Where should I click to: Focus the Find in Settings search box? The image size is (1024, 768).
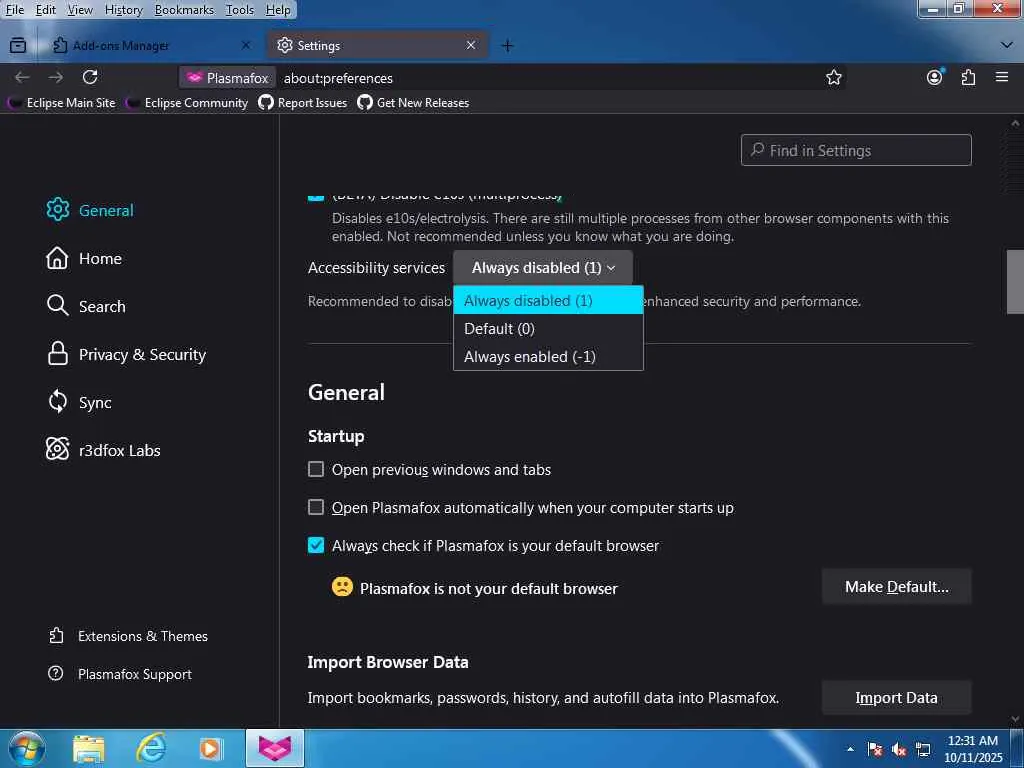tap(856, 150)
